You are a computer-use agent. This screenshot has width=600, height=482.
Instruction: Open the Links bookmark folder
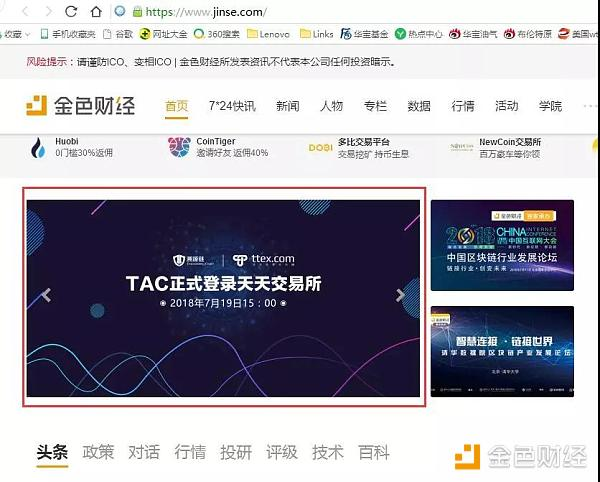point(316,34)
